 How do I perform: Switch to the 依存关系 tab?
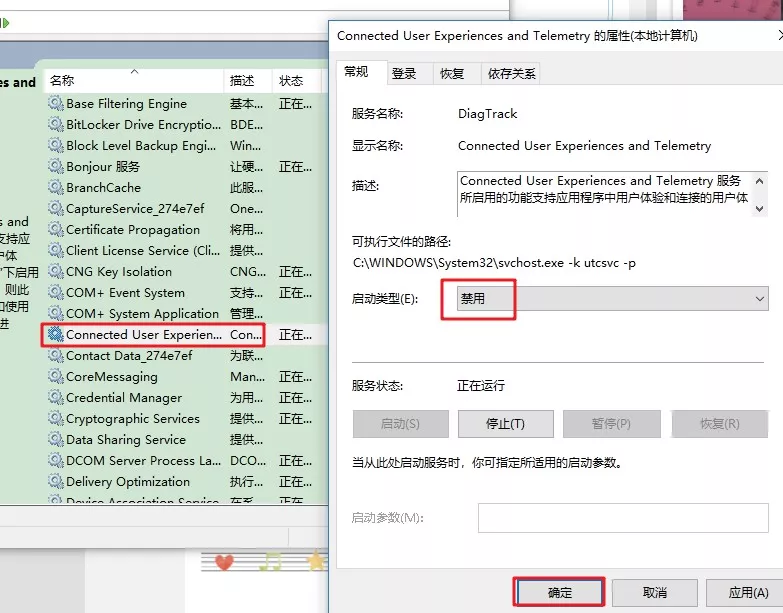511,73
